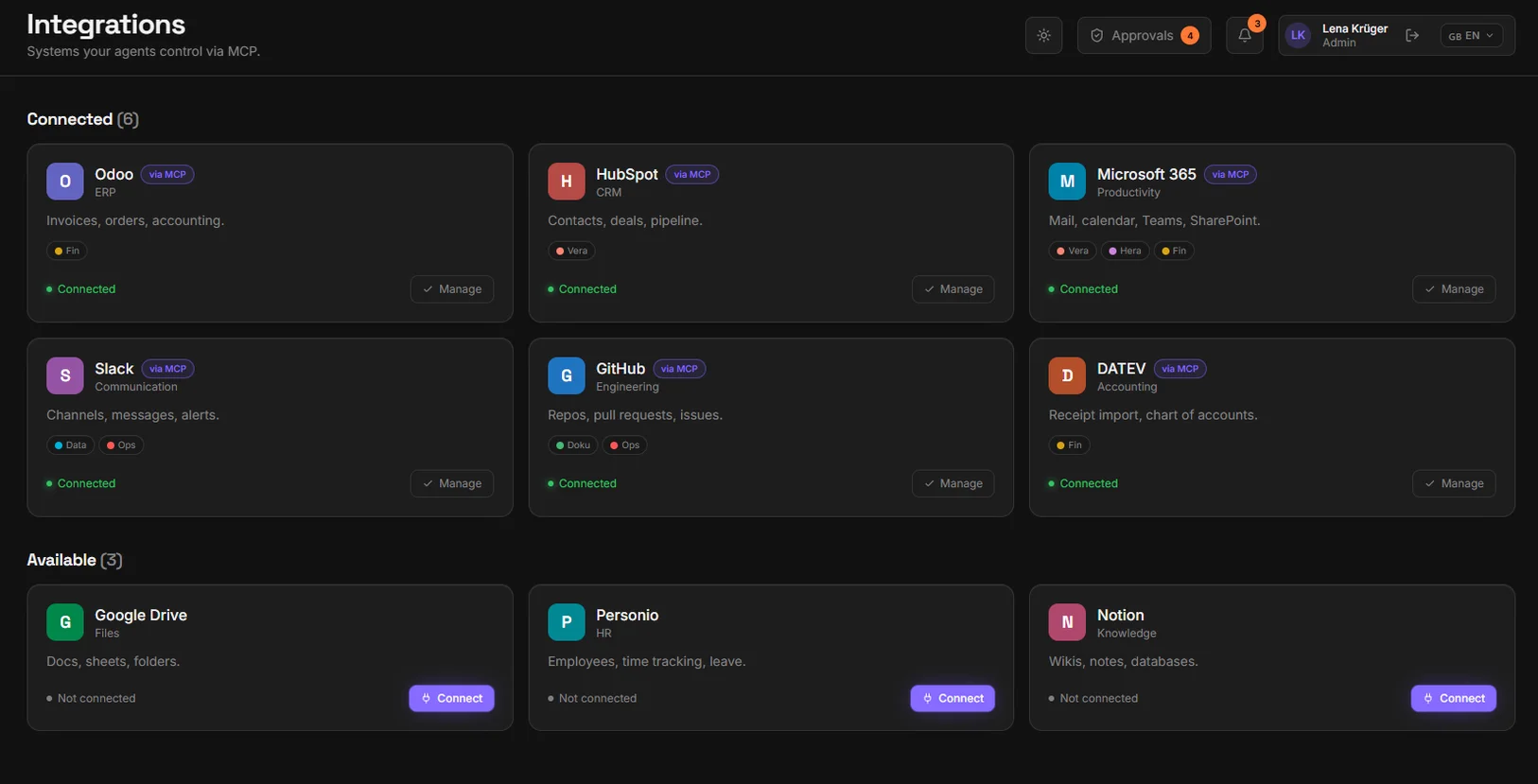
Task: Open notifications bell icon
Action: [x=1245, y=36]
